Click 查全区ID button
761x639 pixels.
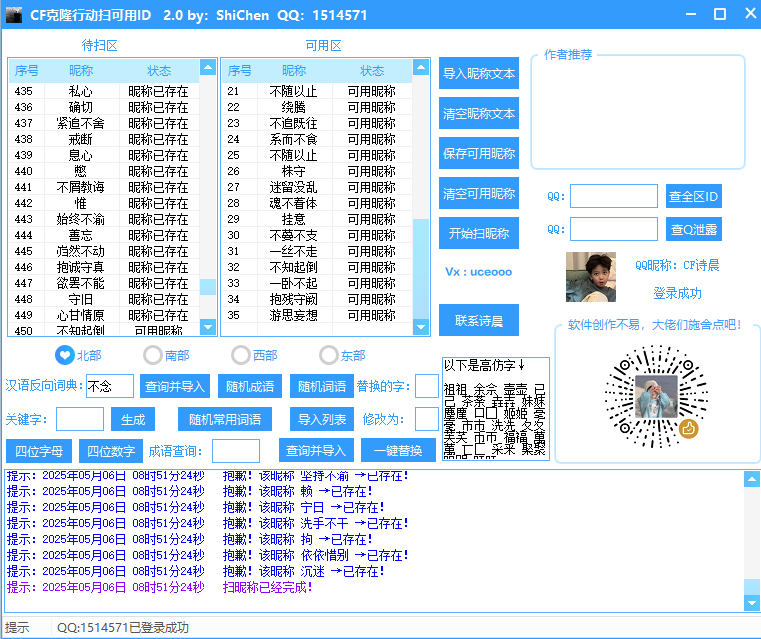[x=694, y=196]
